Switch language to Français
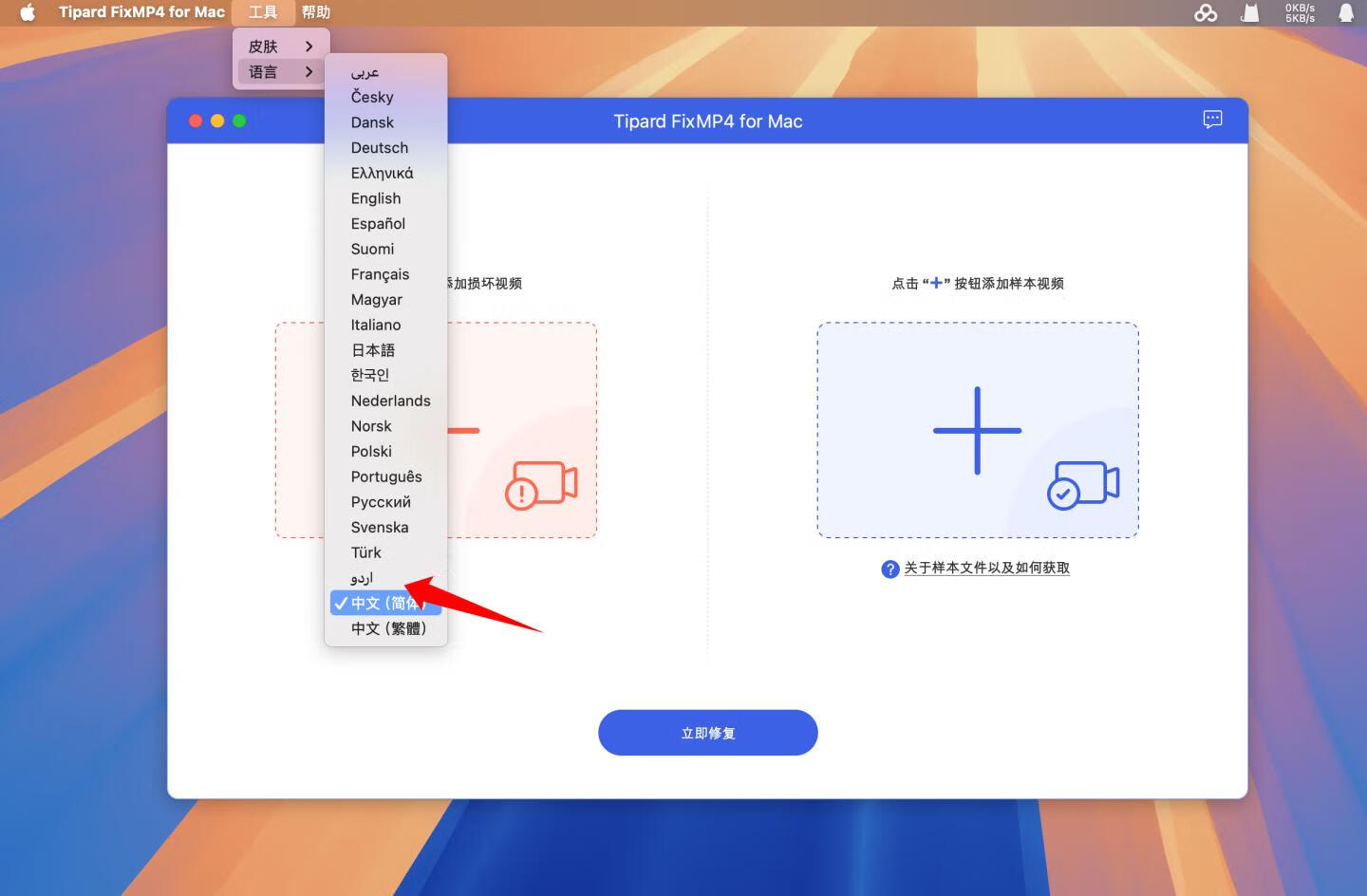The height and width of the screenshot is (896, 1367). point(385,274)
